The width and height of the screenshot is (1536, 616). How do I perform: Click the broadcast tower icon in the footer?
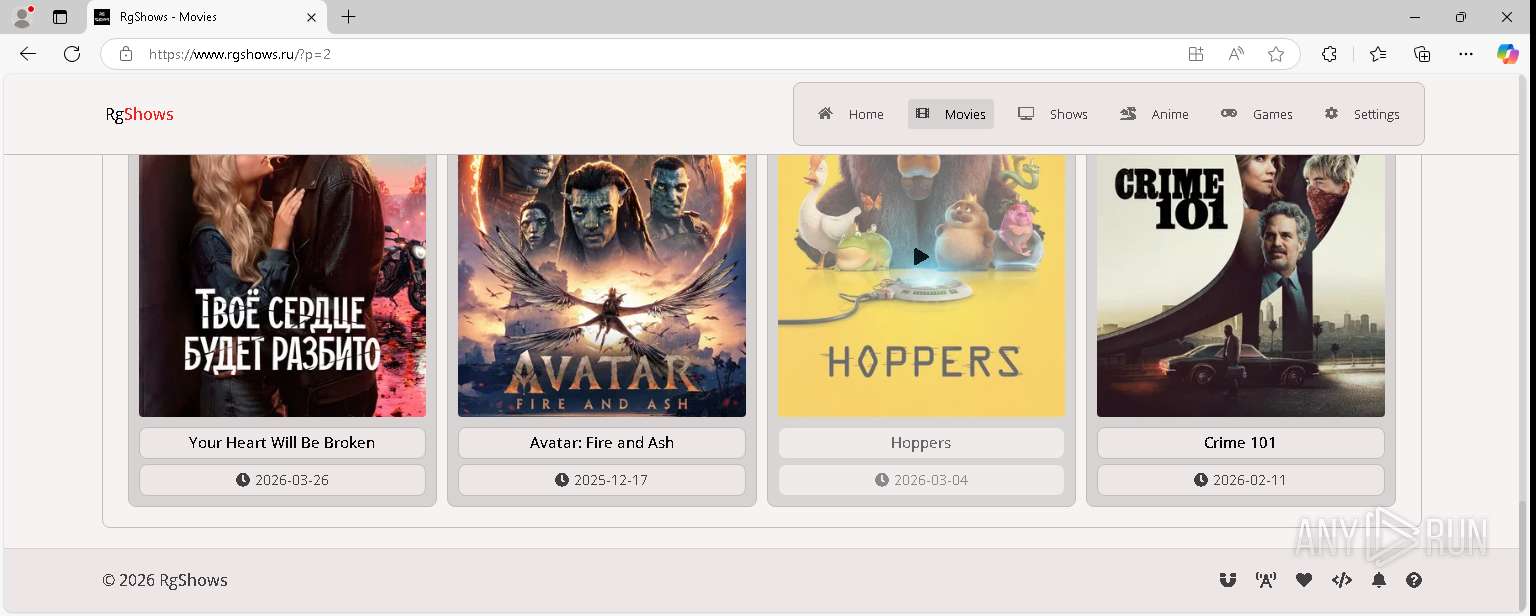pos(1266,580)
